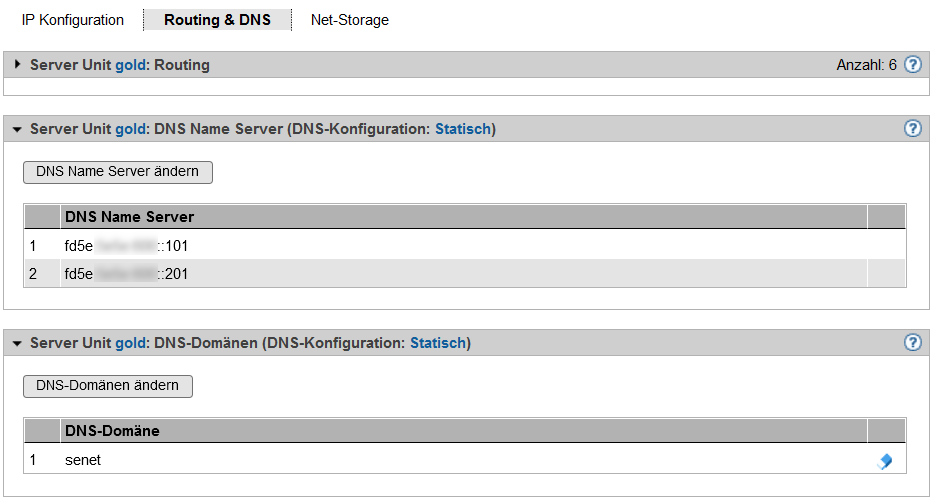Screen dimensions: 932x504
Task: Open help for DNS Name Server section
Action: [x=912, y=129]
